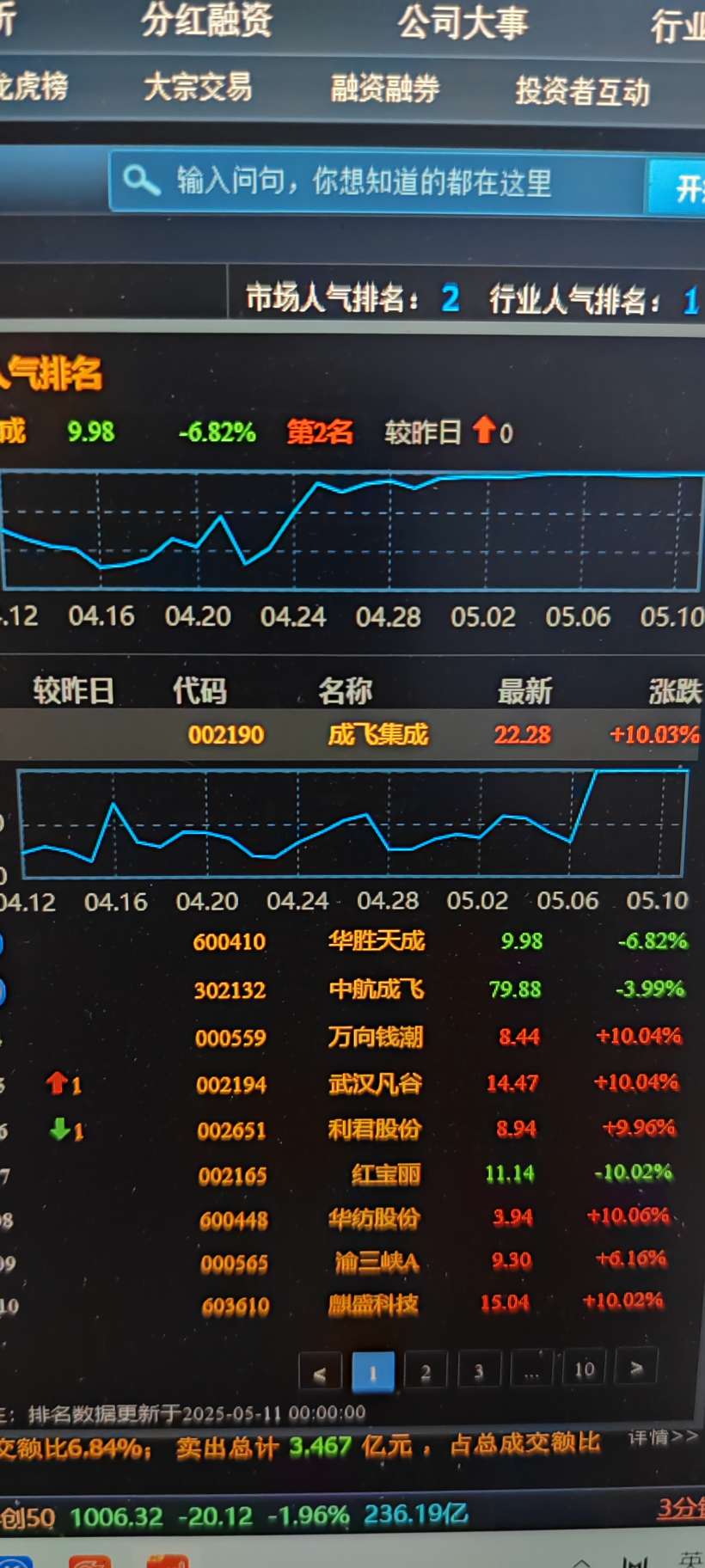Jump to pagination page 10
Viewport: 705px width, 1568px height.
[x=584, y=1369]
